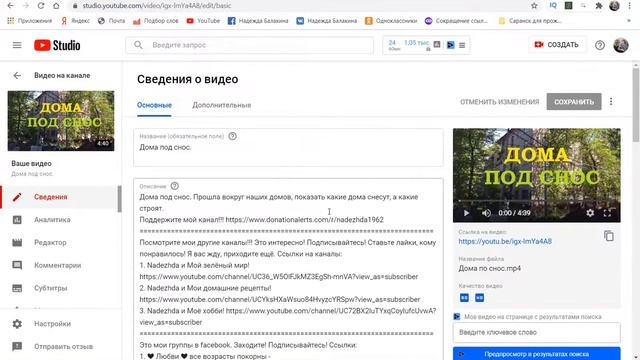Open Яндекс bookmark
The width and height of the screenshot is (640, 360).
76,21
